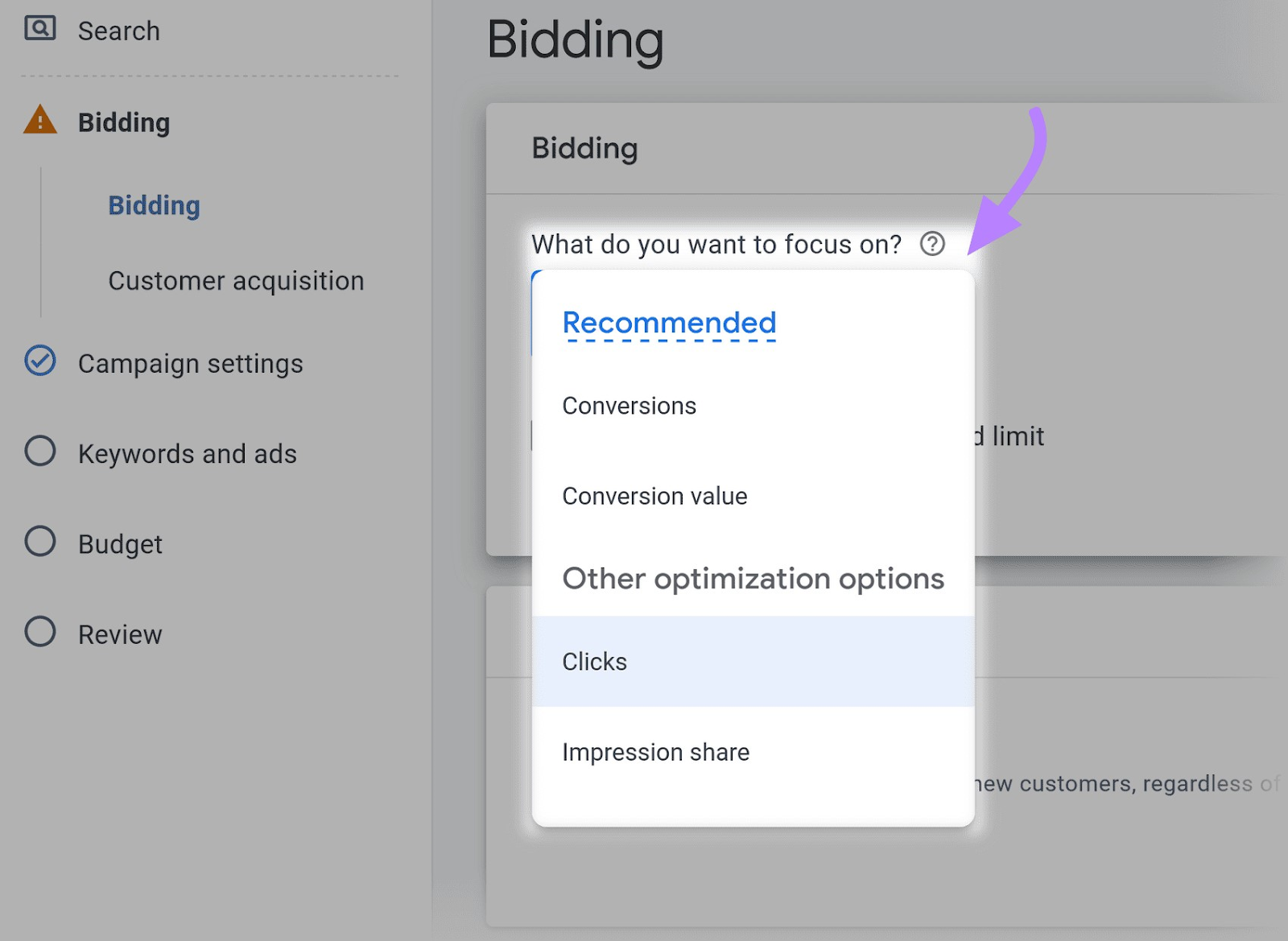Image resolution: width=1288 pixels, height=941 pixels.
Task: Choose Conversions from the focus dropdown
Action: coord(630,407)
